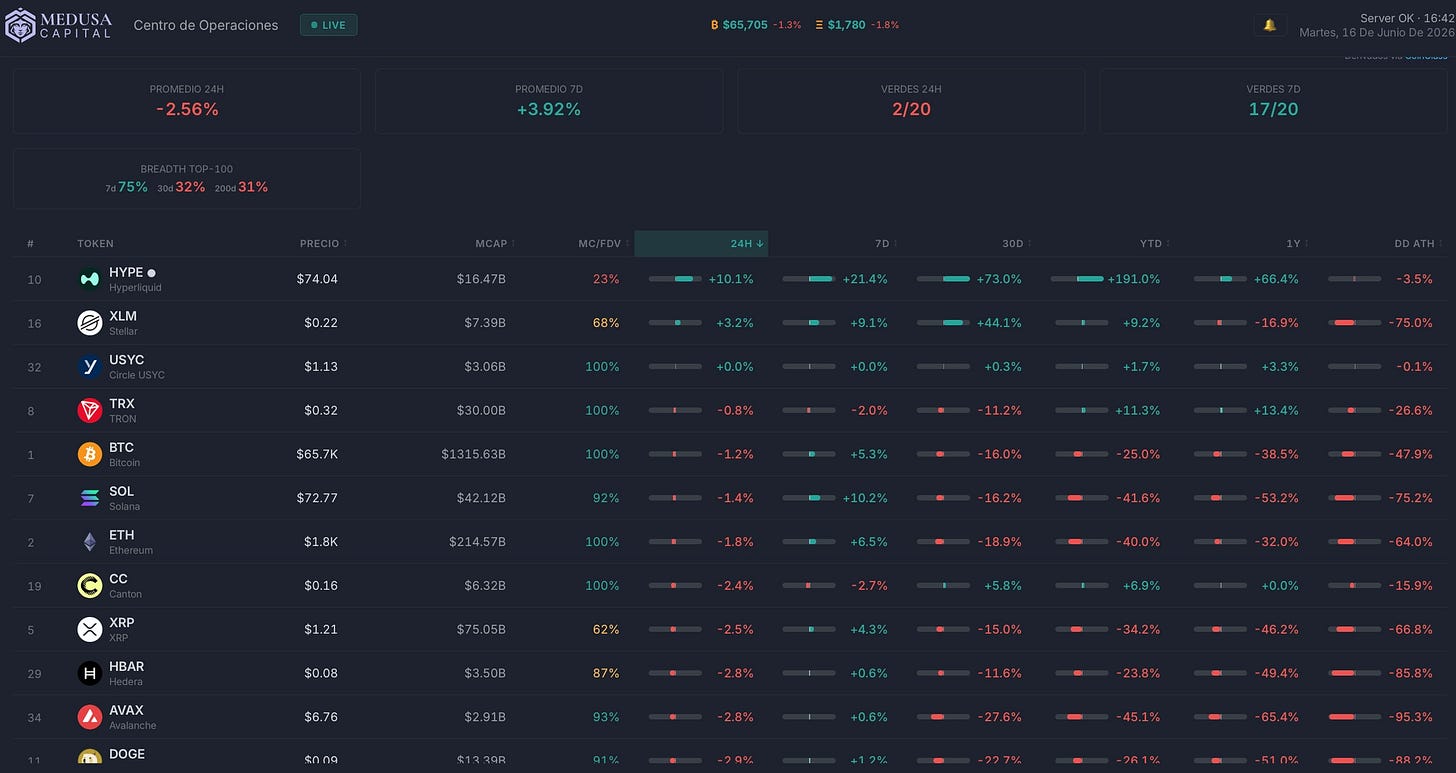
Task: Click the Hyperliquid HYPE token icon
Action: pos(90,279)
